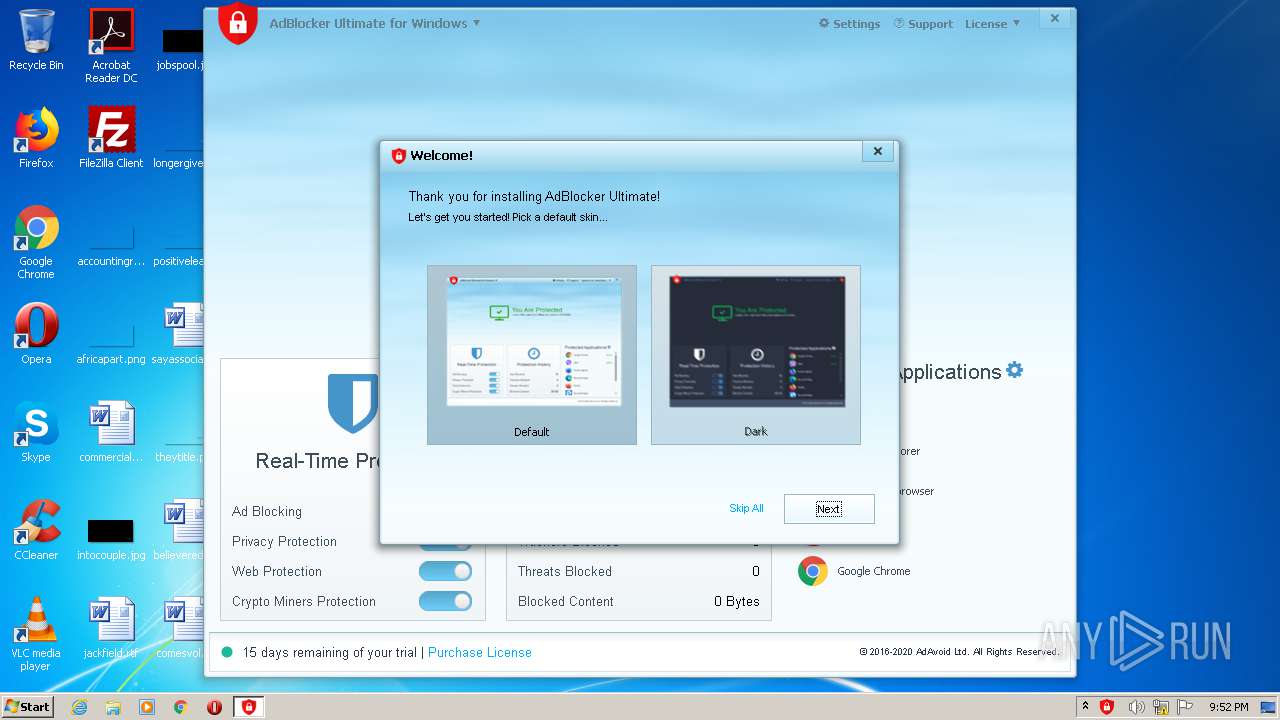
Task: Open Opera from the taskbar
Action: 214,707
